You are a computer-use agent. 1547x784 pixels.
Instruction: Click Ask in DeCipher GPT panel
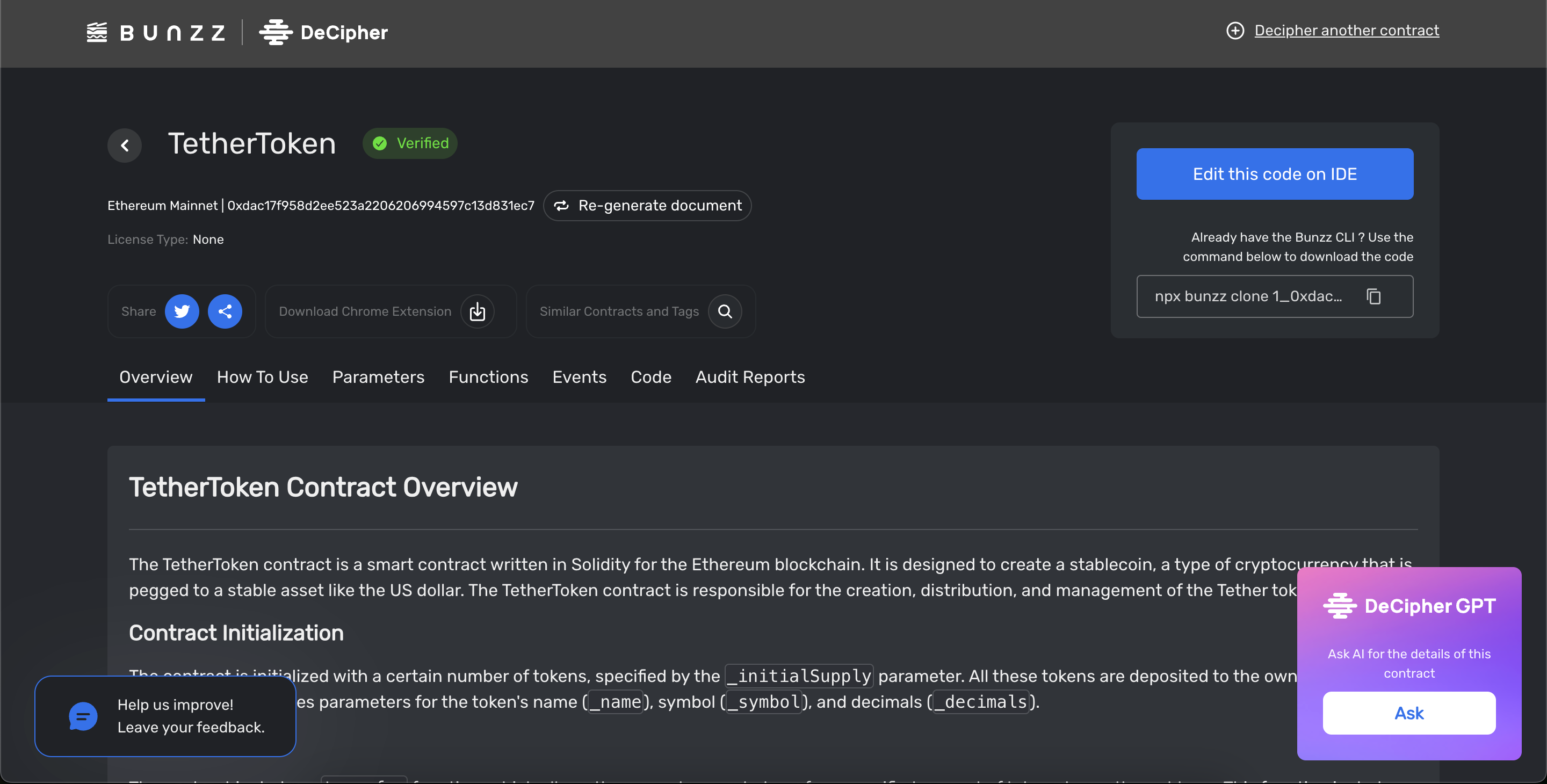(x=1408, y=713)
